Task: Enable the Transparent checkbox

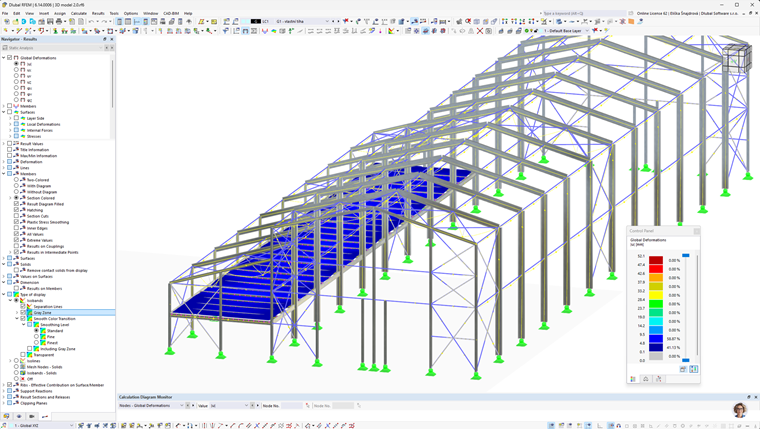Action: click(23, 355)
